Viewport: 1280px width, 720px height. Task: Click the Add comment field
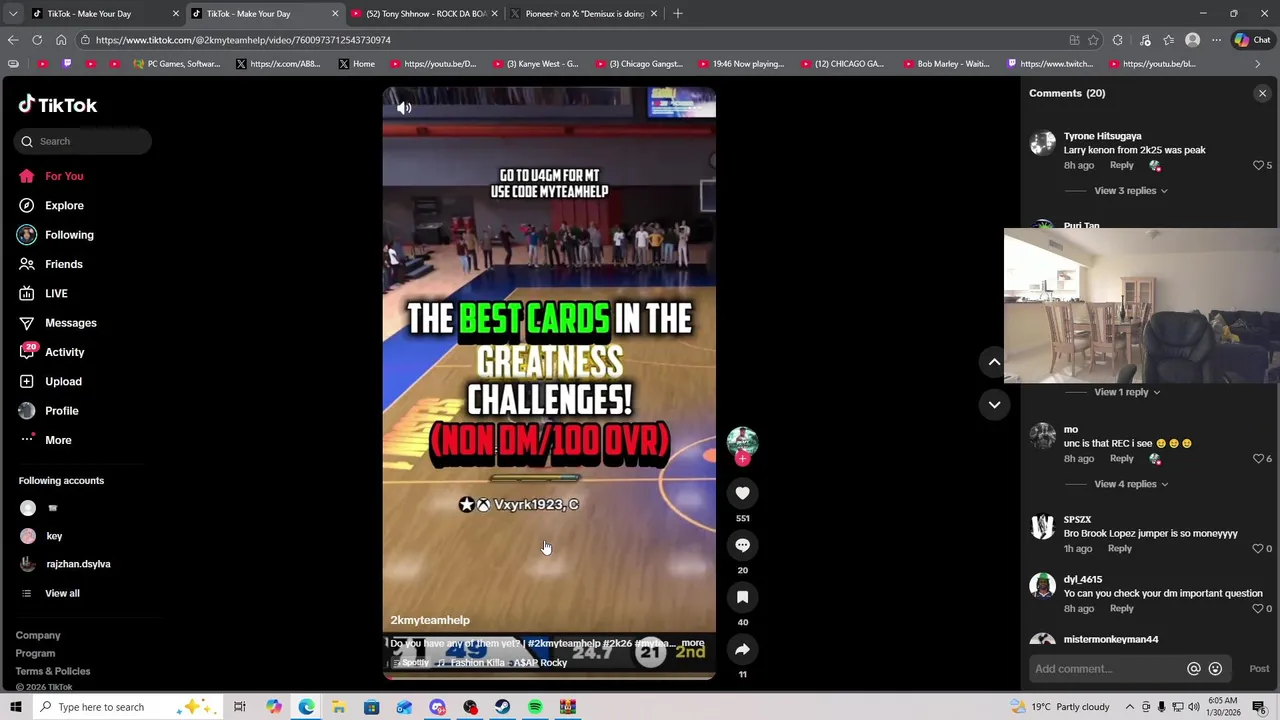coord(1108,669)
